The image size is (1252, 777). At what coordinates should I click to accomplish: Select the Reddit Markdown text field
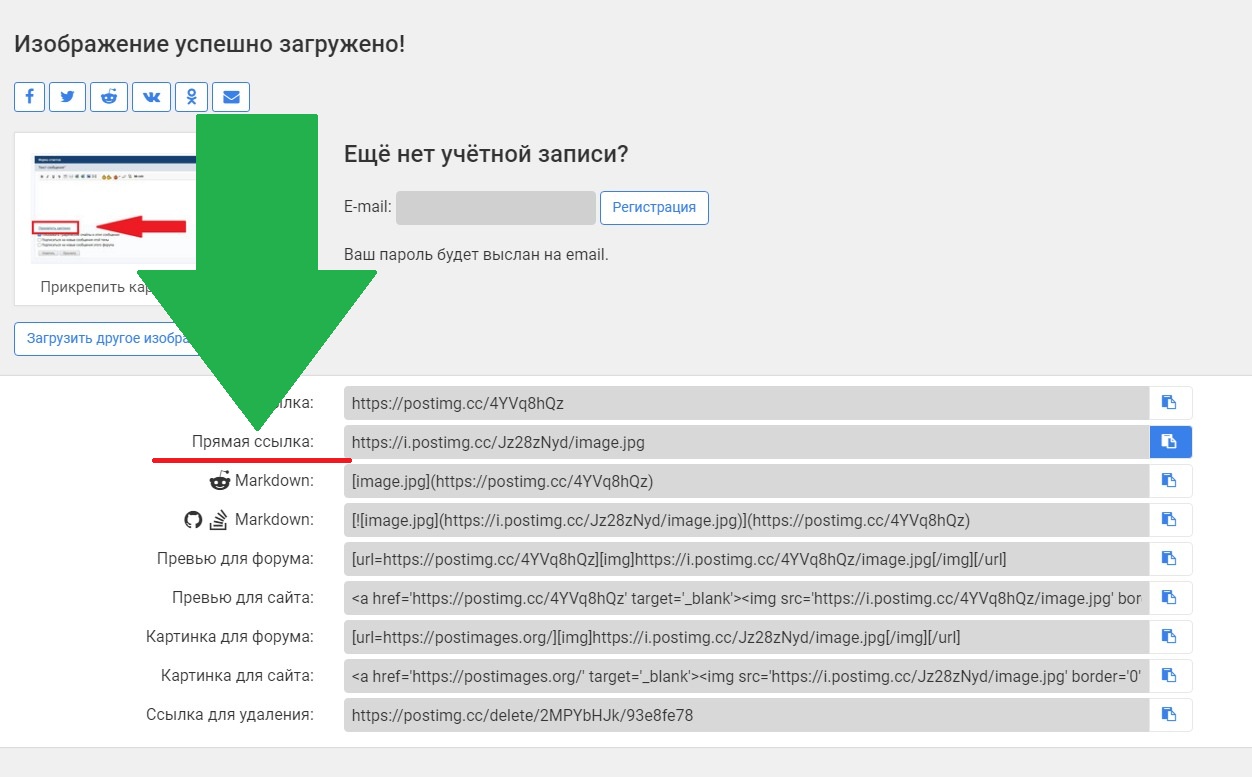click(x=747, y=481)
